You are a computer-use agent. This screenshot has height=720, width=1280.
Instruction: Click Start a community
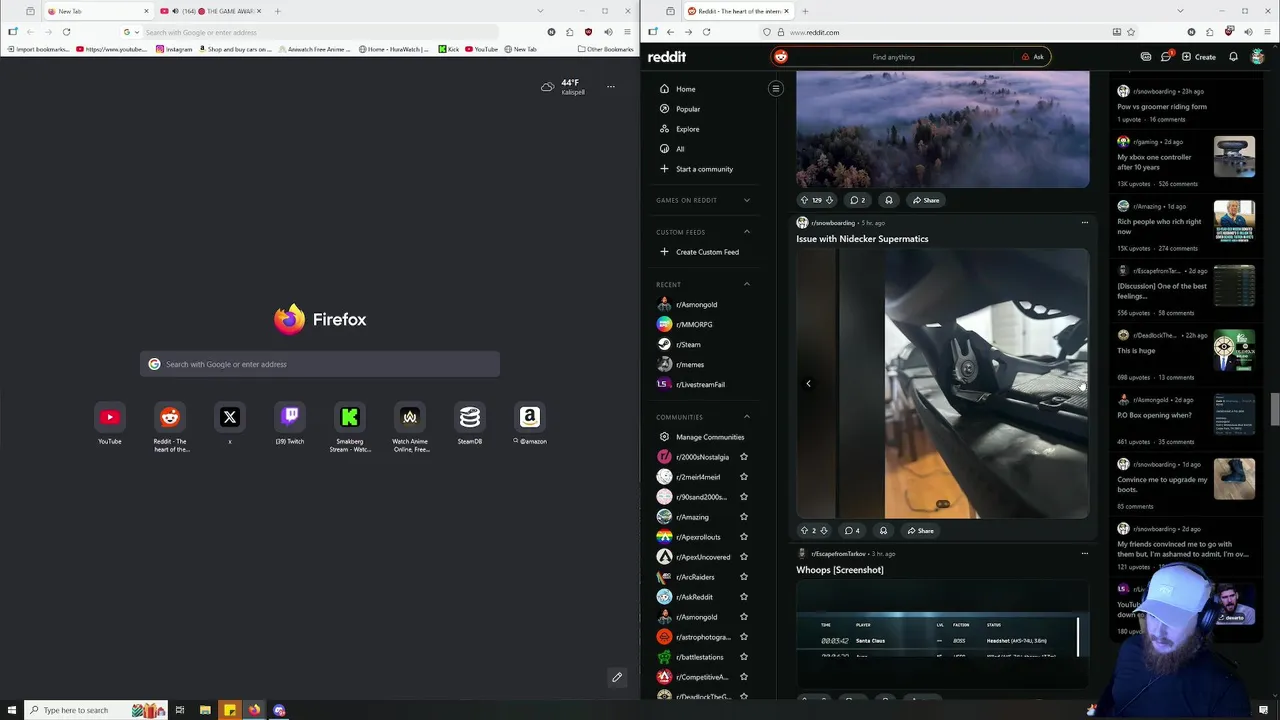coord(705,169)
